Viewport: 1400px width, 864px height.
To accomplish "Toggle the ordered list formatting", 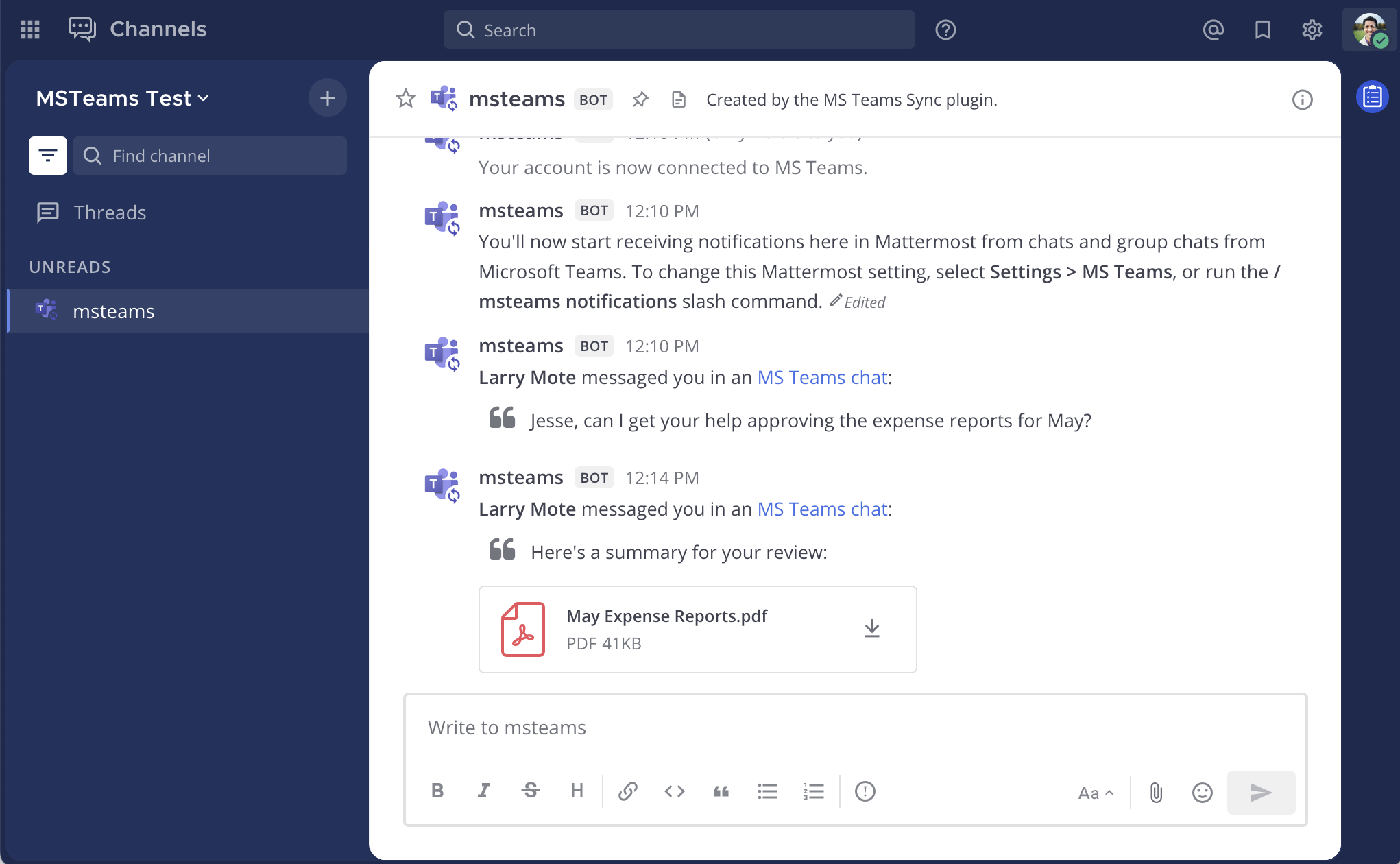I will tap(815, 790).
